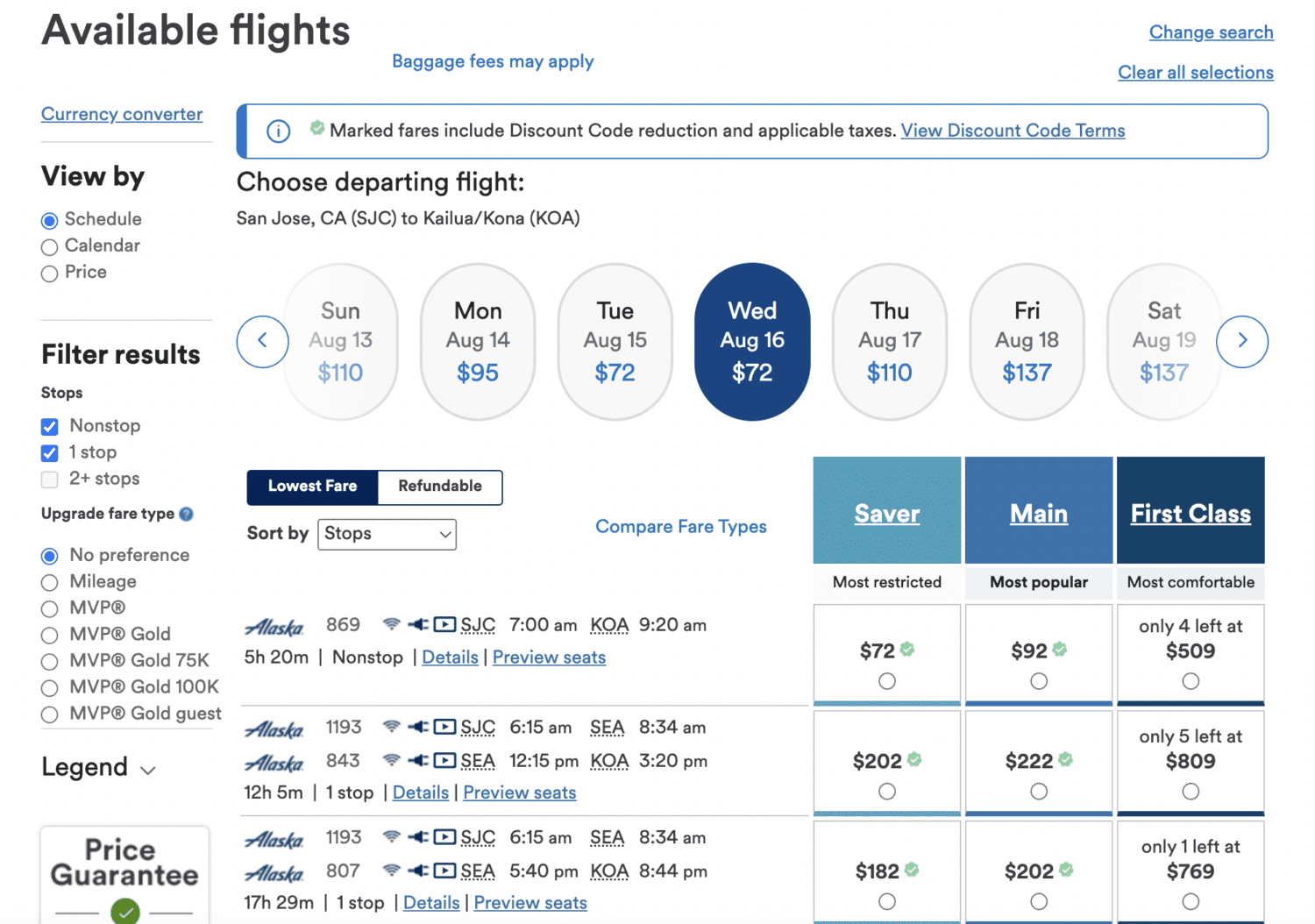Click the checkmark badge on Price Guarantee
This screenshot has width=1315, height=924.
coord(124,913)
